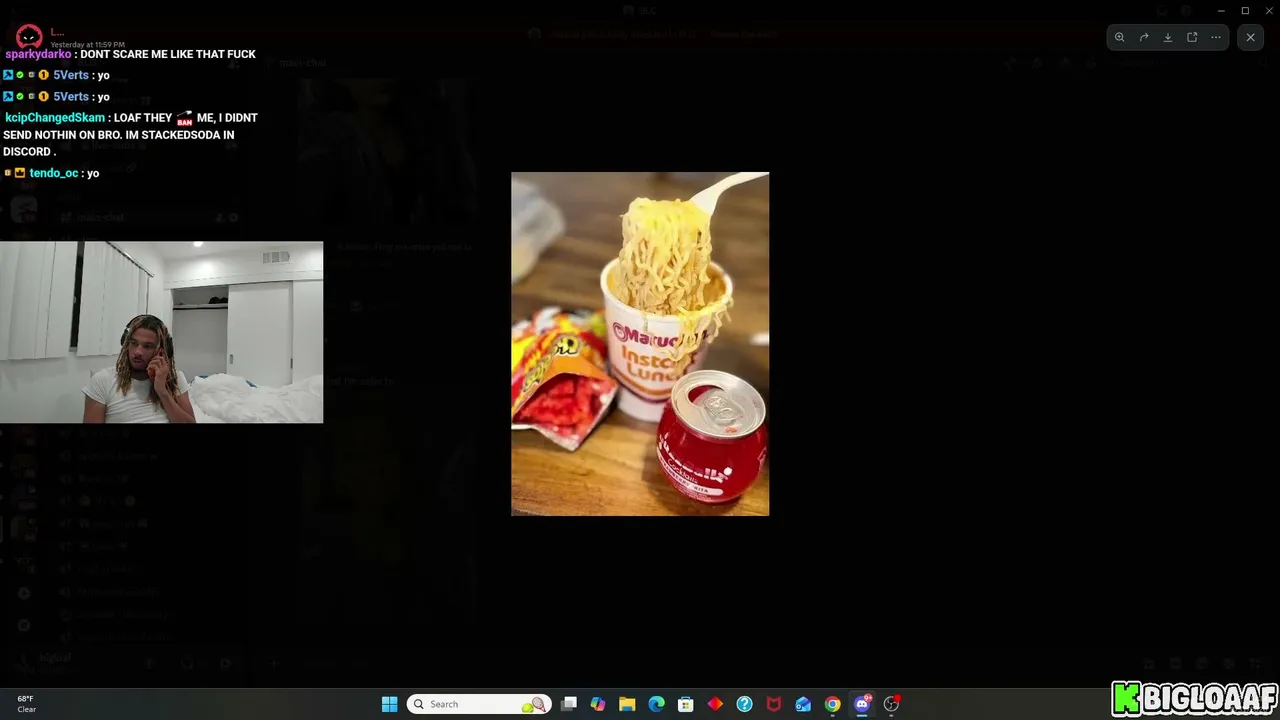
Task: Open the Windows Start menu
Action: click(x=390, y=704)
